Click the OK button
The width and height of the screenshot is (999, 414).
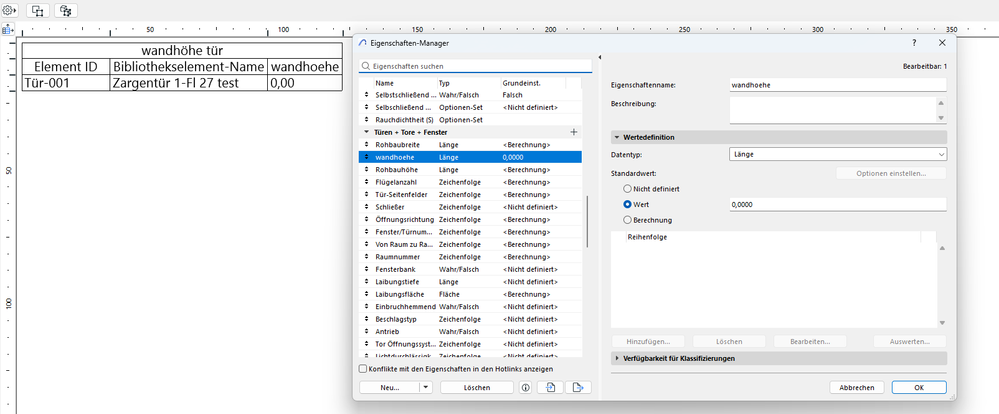[x=919, y=387]
